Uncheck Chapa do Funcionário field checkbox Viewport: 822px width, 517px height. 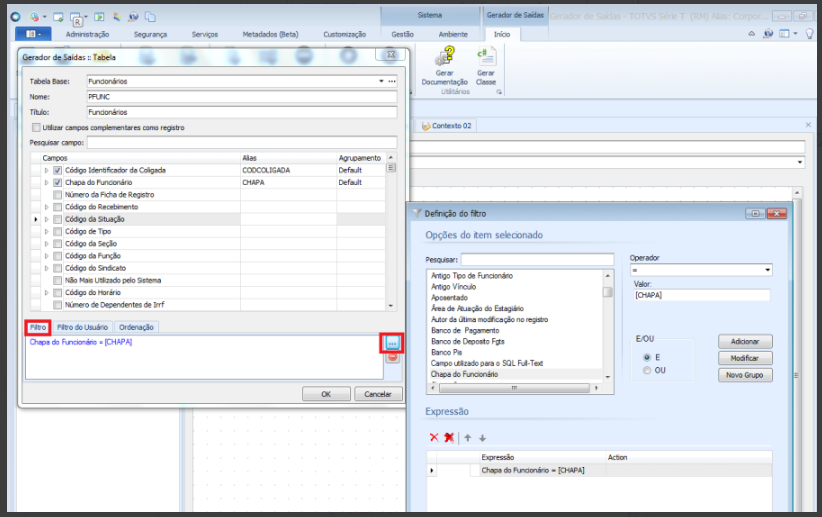58,182
